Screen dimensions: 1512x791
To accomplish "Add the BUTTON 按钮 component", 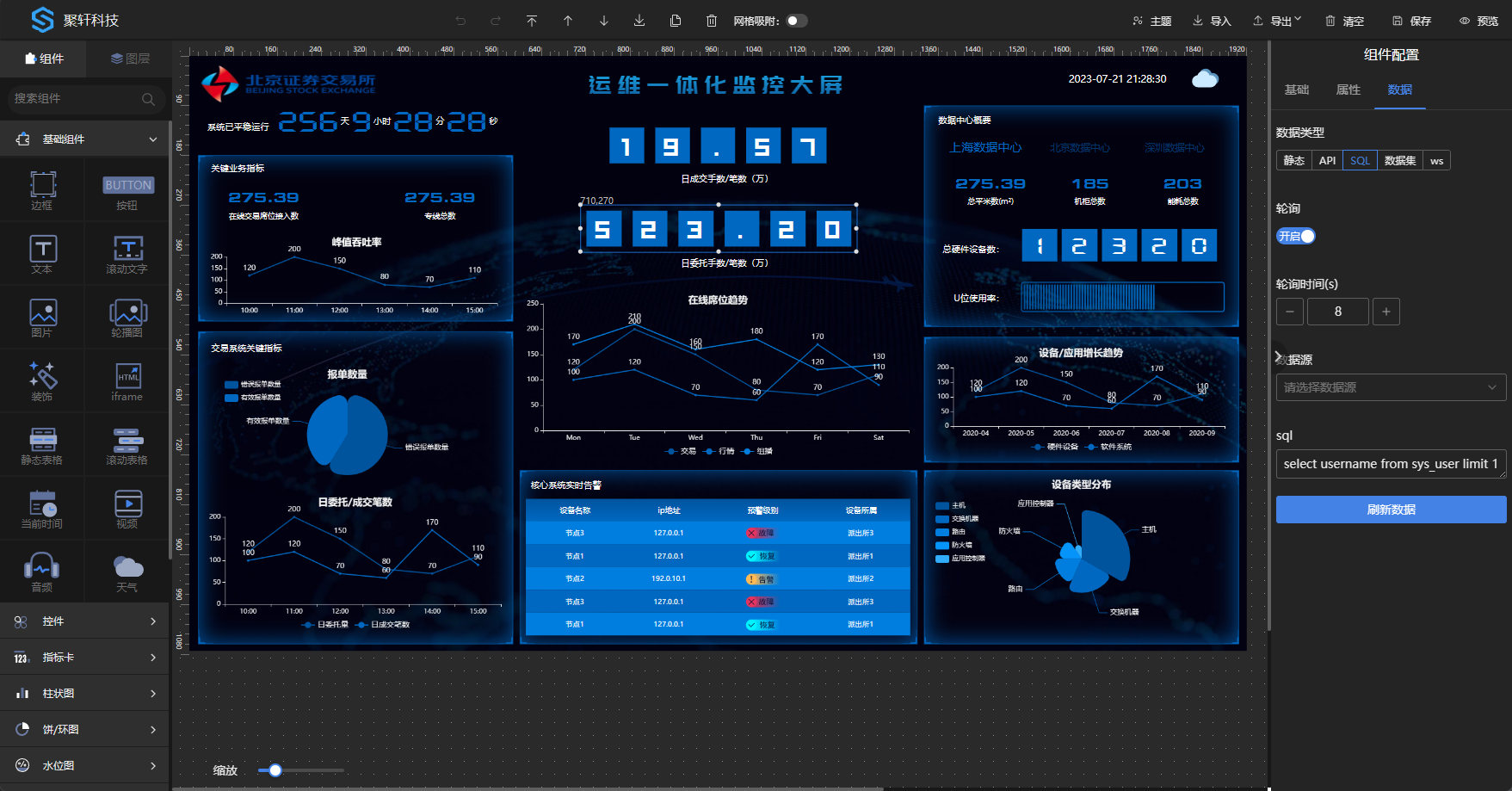I will (x=127, y=190).
